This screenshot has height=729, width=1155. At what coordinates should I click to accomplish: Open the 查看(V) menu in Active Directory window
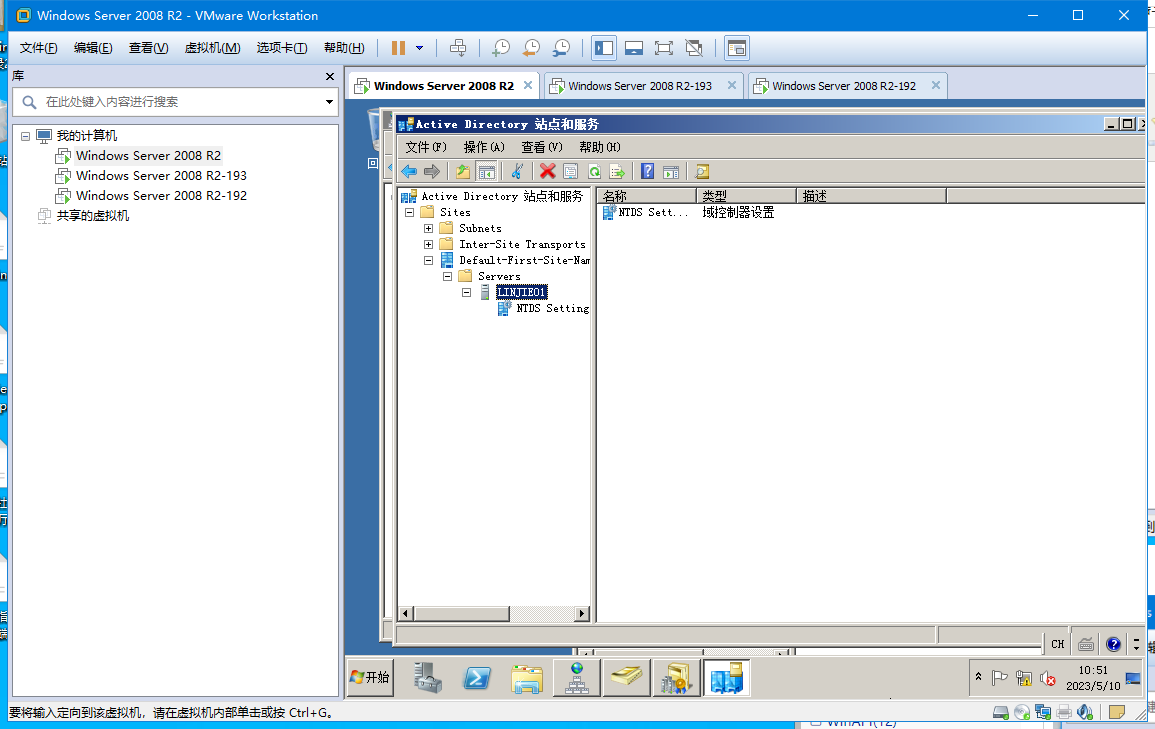[x=542, y=147]
